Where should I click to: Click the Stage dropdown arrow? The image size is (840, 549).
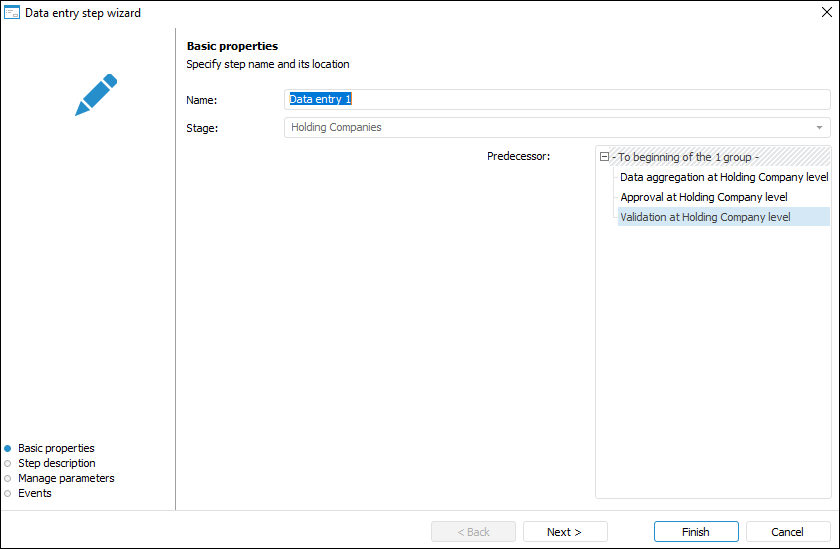pos(820,128)
